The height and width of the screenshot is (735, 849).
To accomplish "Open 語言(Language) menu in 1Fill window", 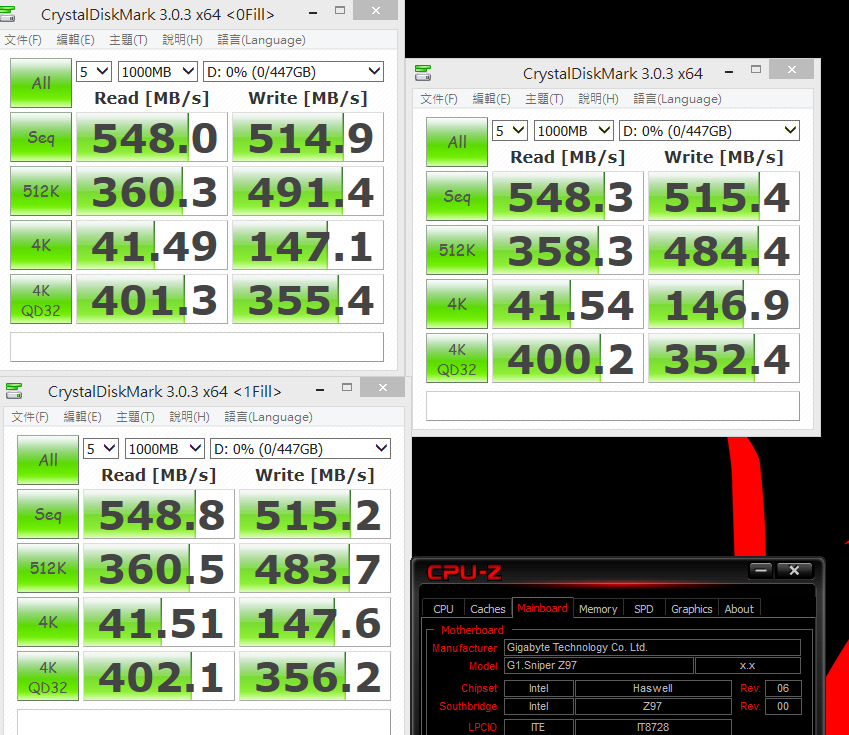I will [x=269, y=417].
